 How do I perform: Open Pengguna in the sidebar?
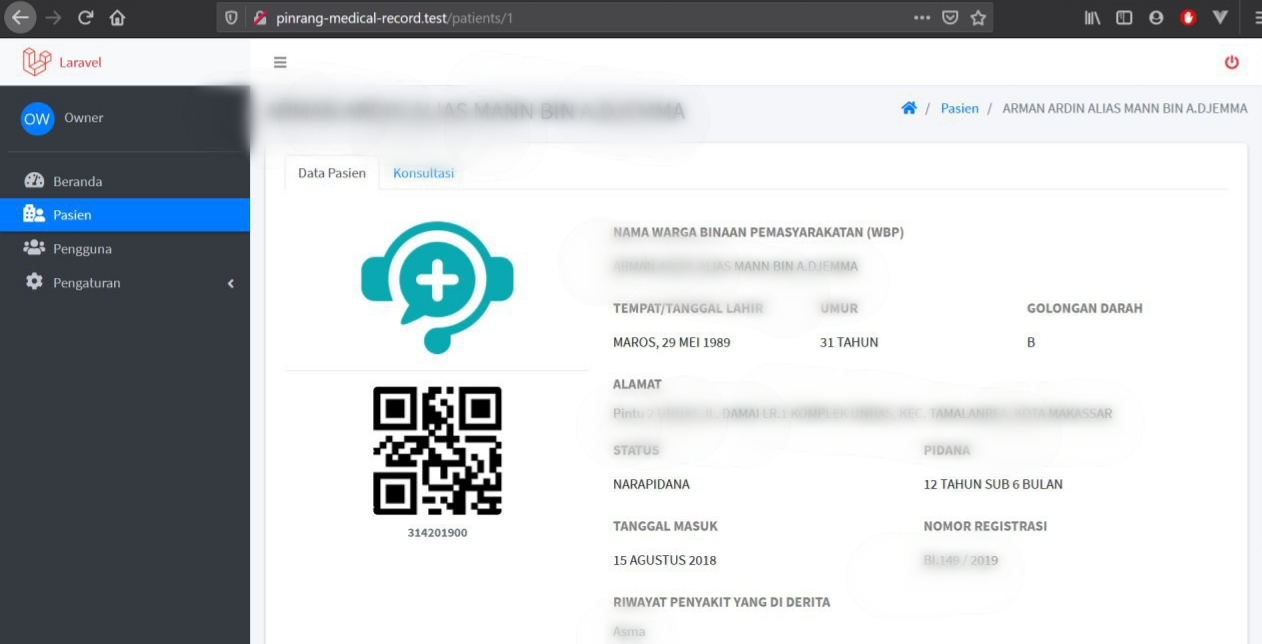[x=125, y=249]
